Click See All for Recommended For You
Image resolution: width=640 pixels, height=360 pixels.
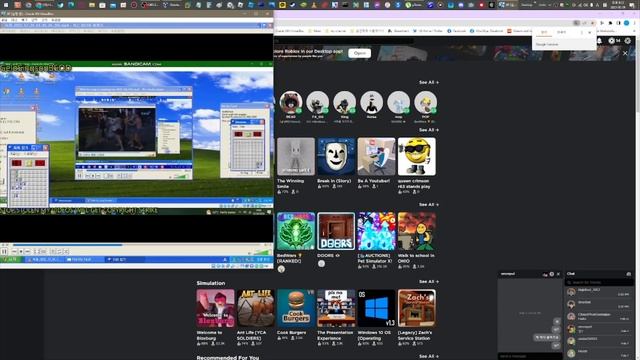[x=429, y=356]
